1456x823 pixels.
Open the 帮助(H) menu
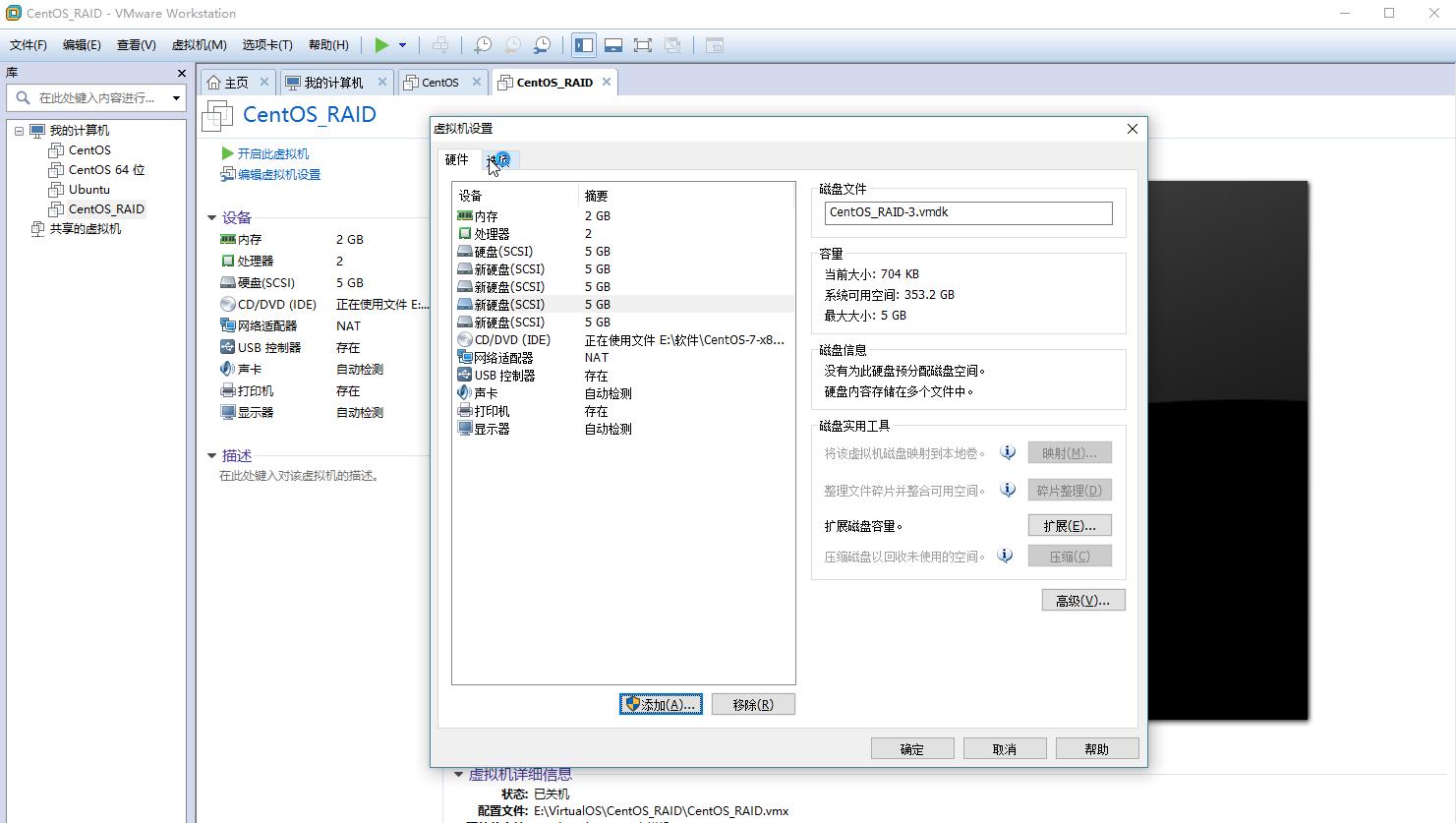coord(328,44)
